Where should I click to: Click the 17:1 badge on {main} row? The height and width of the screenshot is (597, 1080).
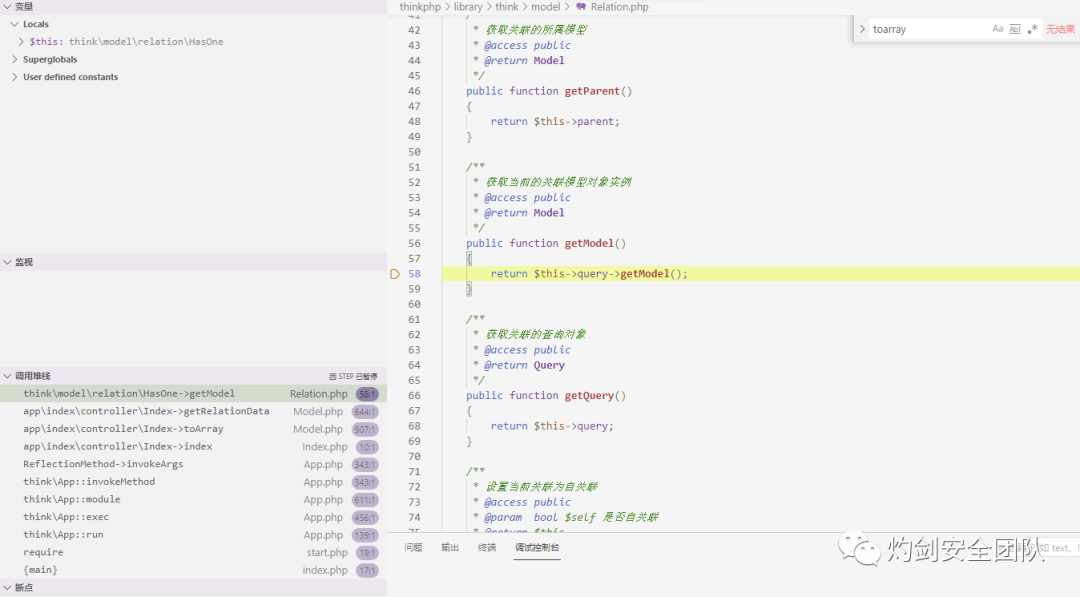(x=367, y=571)
